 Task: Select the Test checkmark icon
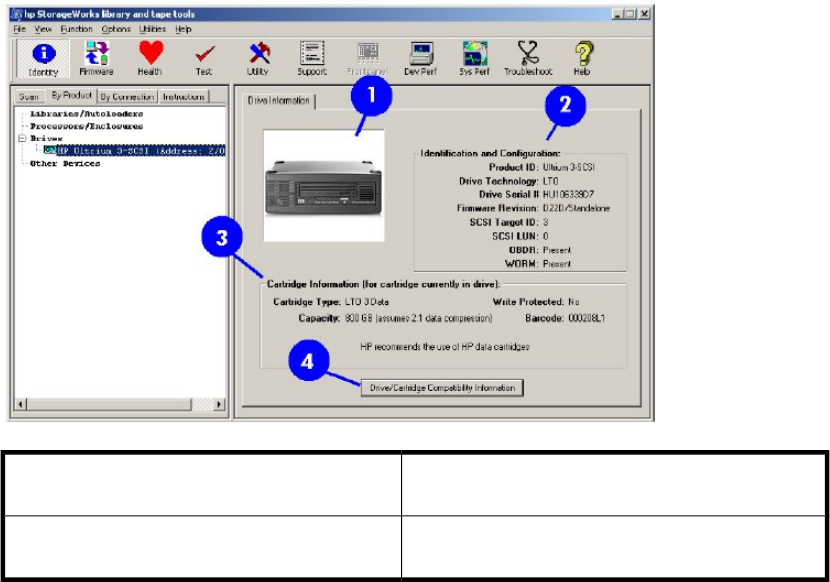204,59
